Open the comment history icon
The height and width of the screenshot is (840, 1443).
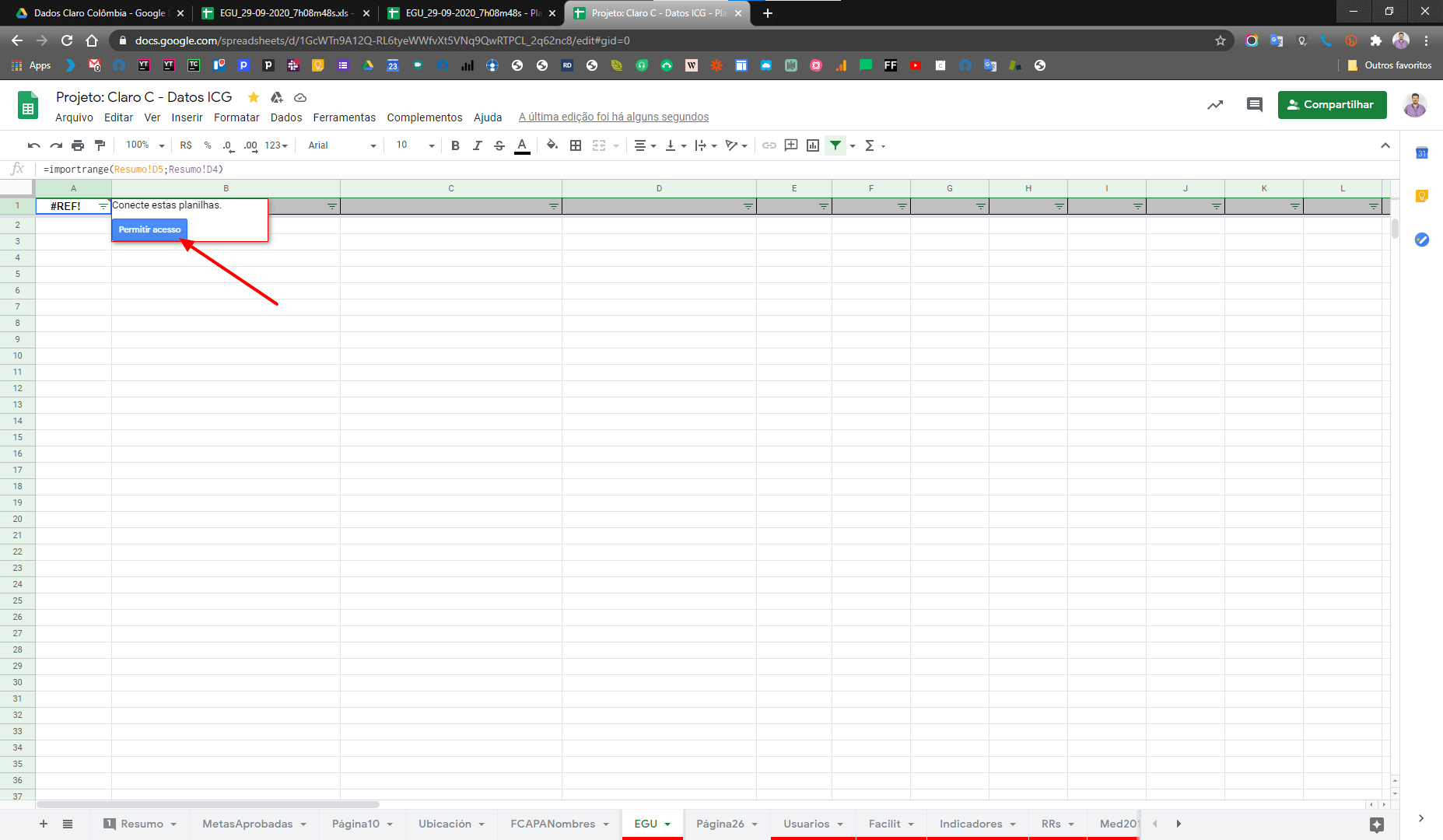[x=1254, y=104]
